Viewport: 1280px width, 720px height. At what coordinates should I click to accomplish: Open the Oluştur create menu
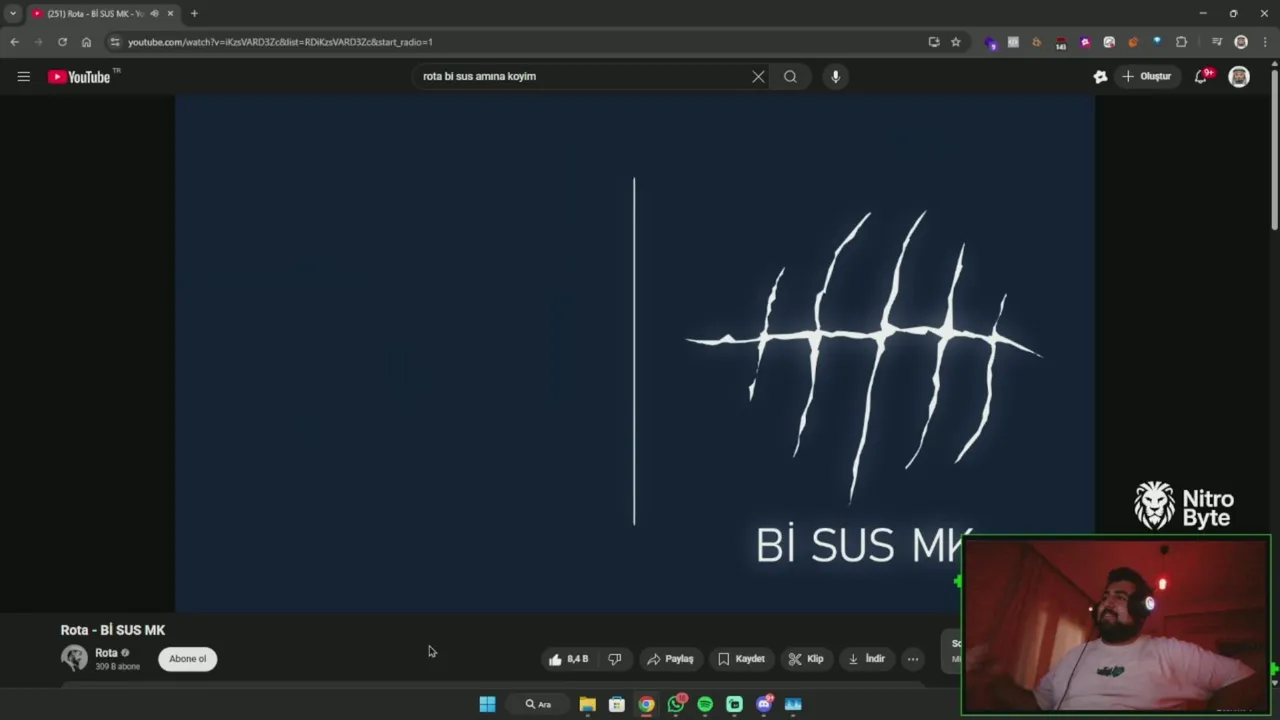(1146, 76)
